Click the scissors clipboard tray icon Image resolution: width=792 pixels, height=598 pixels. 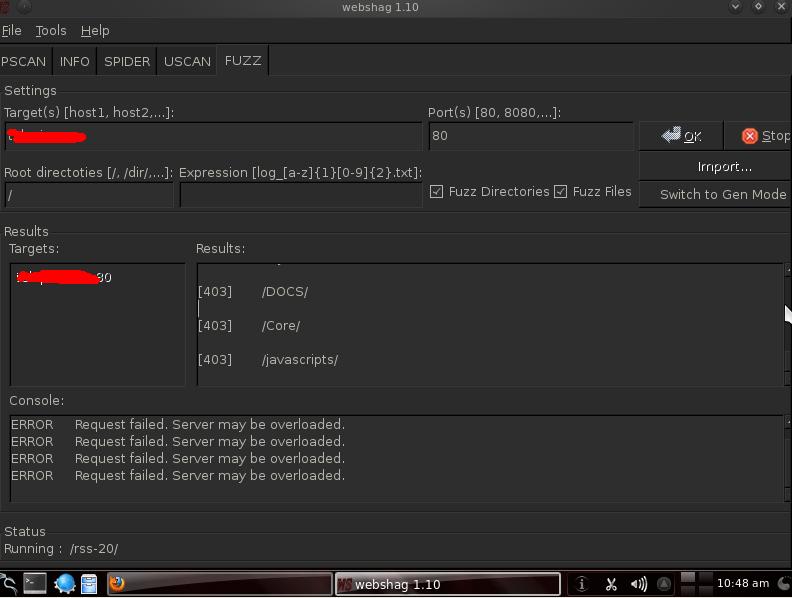pos(610,584)
